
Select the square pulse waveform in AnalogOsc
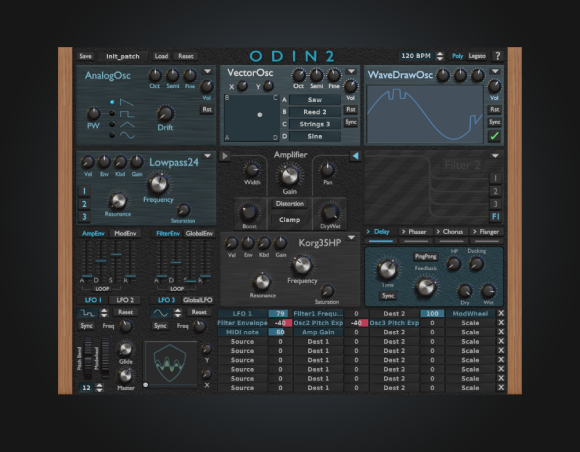[x=112, y=113]
